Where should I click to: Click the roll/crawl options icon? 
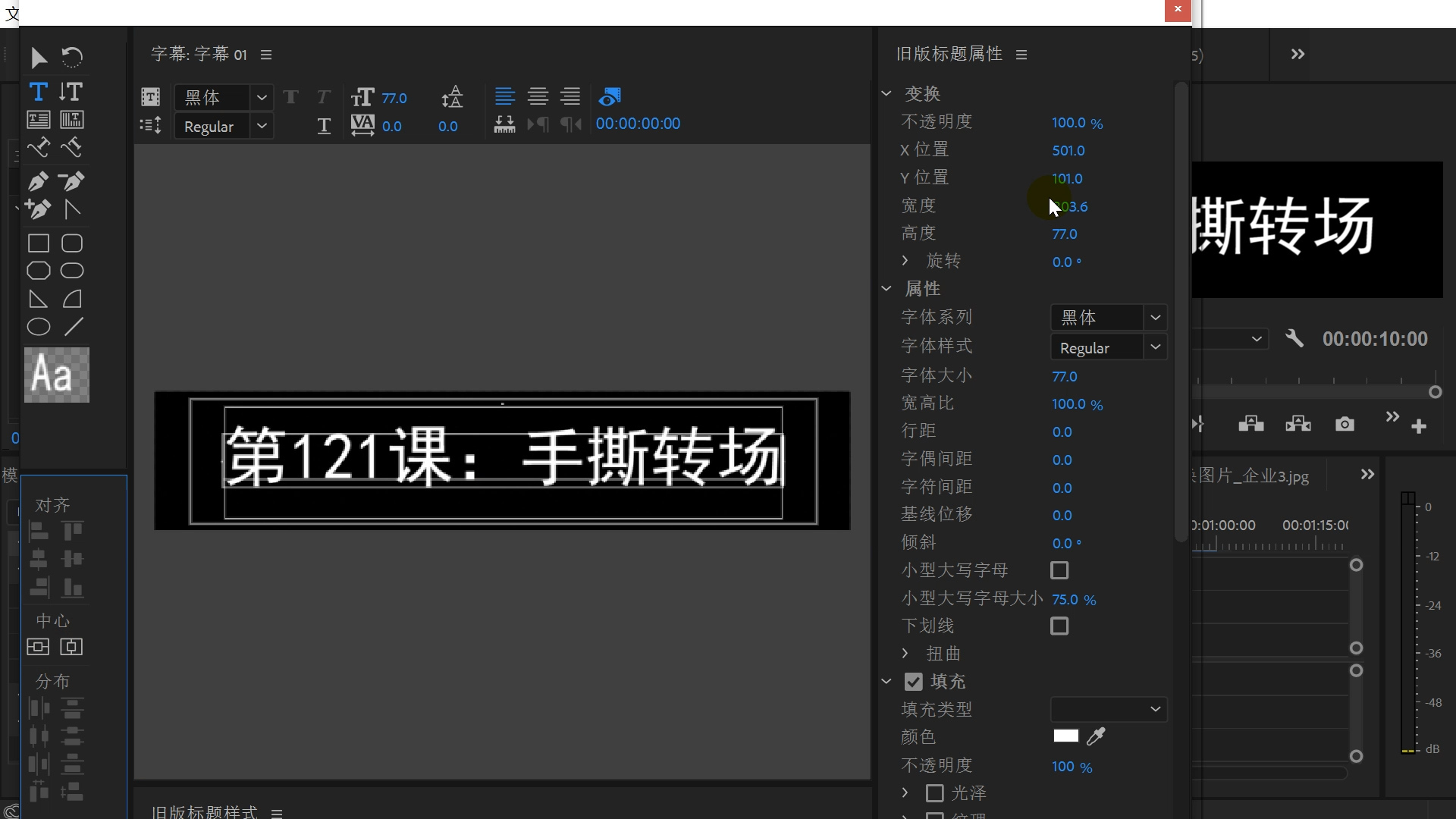[151, 125]
